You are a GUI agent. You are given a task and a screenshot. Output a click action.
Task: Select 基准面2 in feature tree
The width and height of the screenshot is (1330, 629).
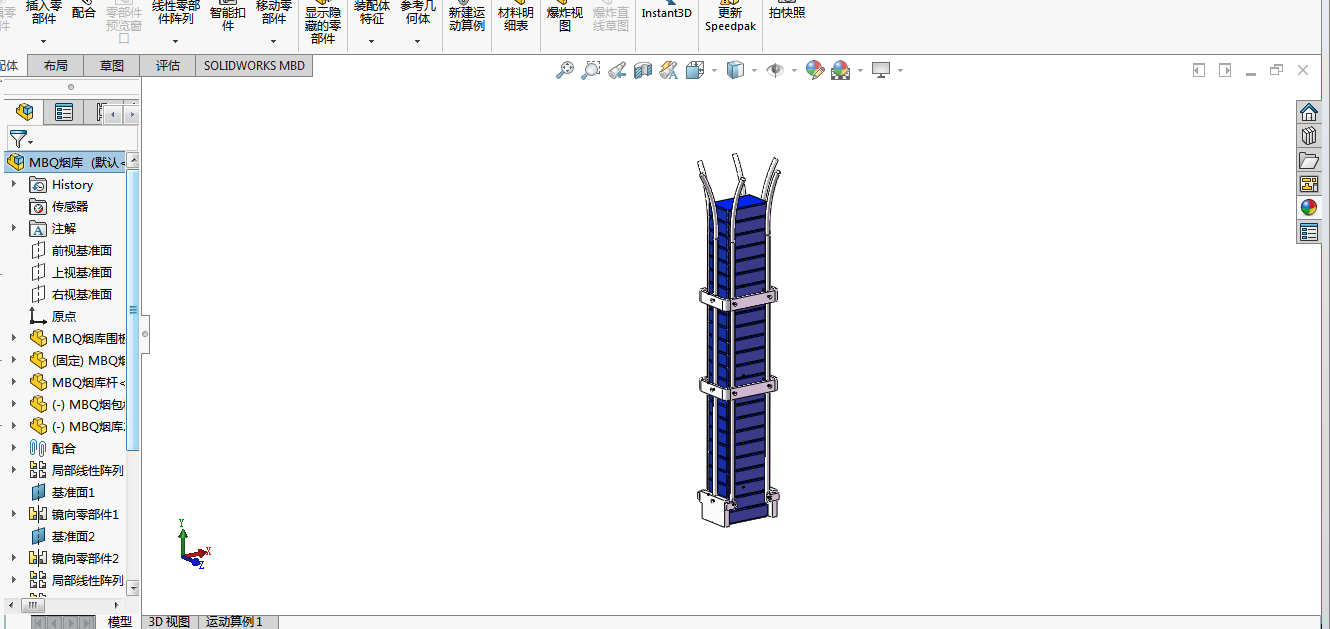pyautogui.click(x=73, y=536)
